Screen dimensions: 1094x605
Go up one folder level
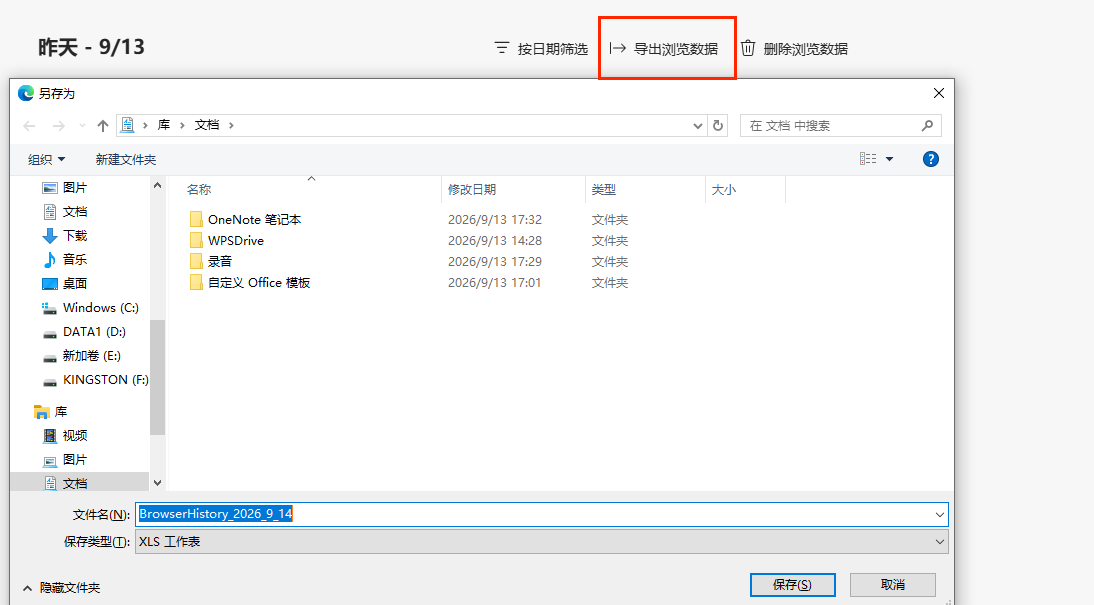[103, 126]
